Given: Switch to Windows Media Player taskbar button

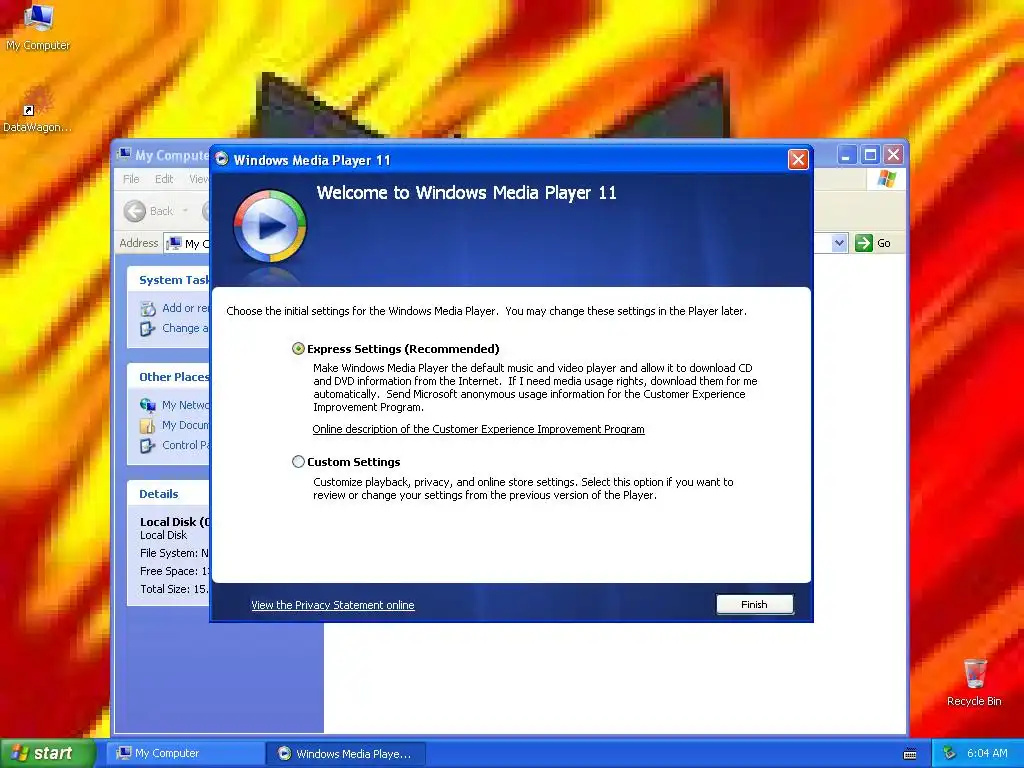Looking at the screenshot, I should tap(346, 753).
